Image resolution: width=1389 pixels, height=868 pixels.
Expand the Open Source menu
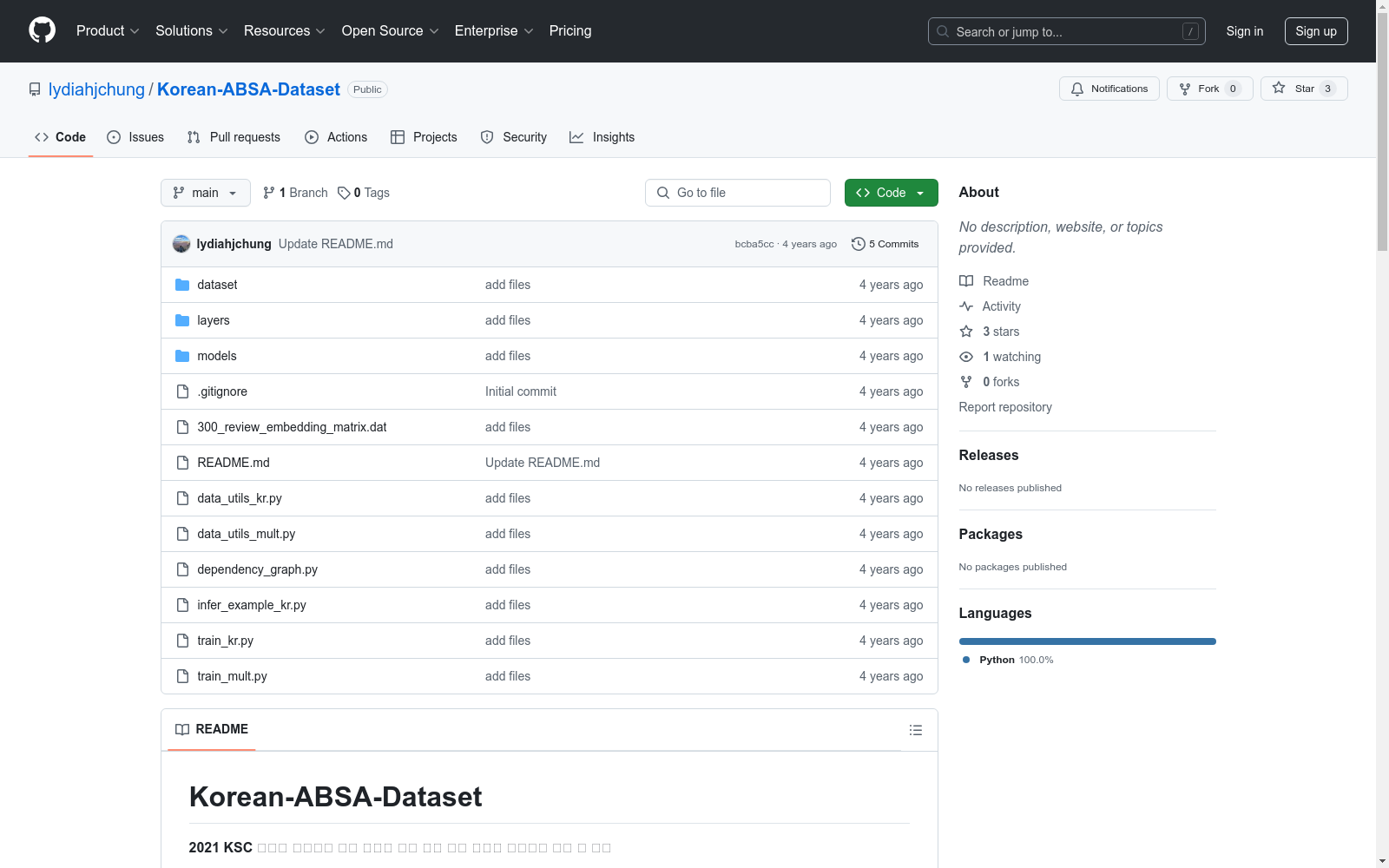point(391,30)
